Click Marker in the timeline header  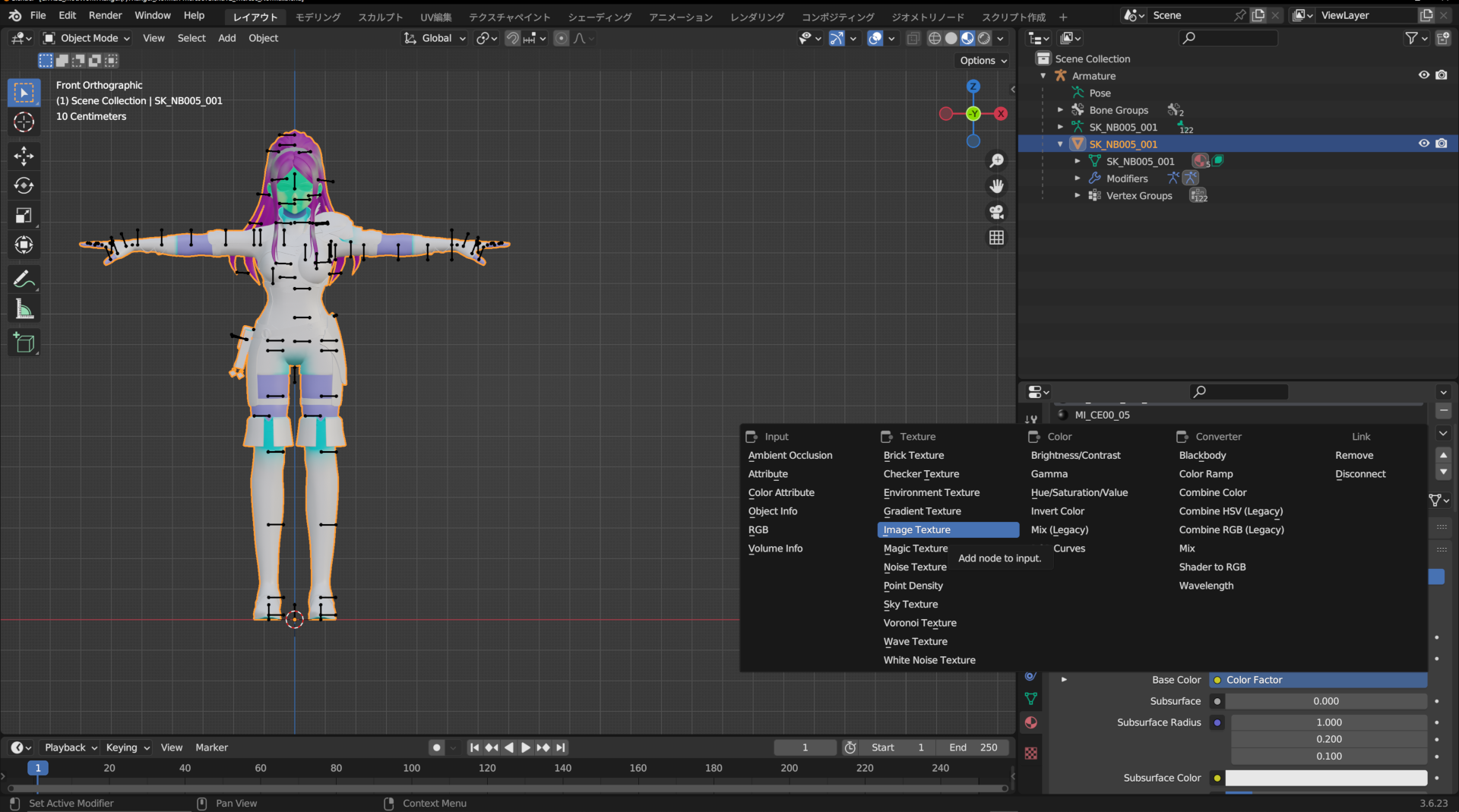tap(211, 747)
